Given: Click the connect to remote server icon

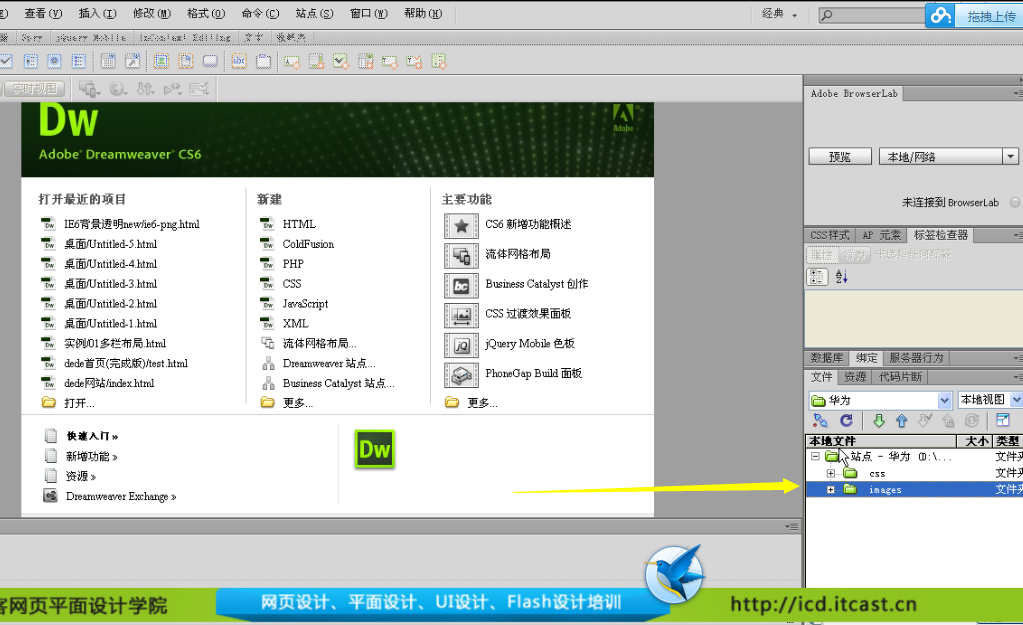Looking at the screenshot, I should [x=820, y=421].
